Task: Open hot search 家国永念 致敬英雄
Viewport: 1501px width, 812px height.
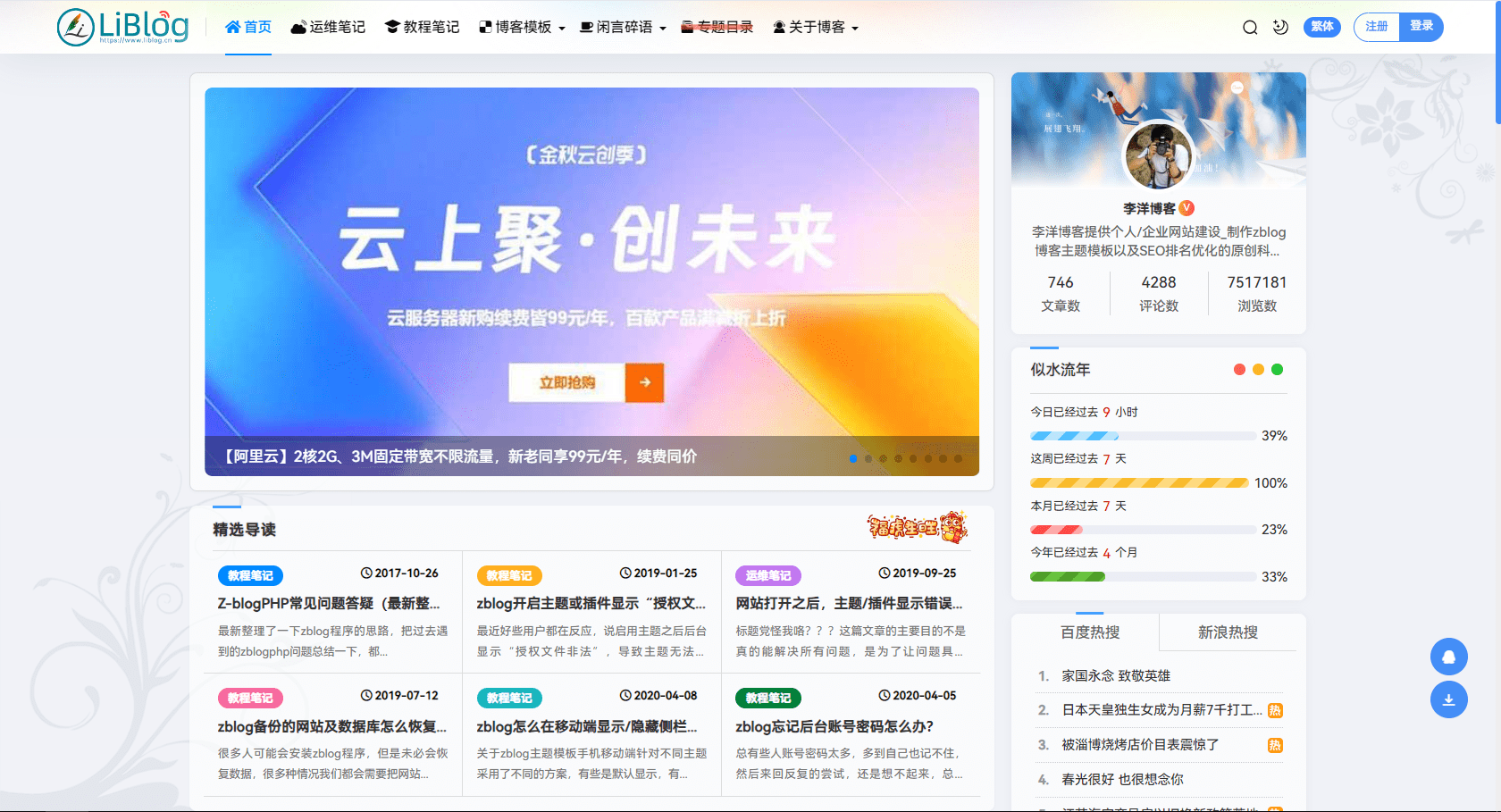Action: 1116,676
